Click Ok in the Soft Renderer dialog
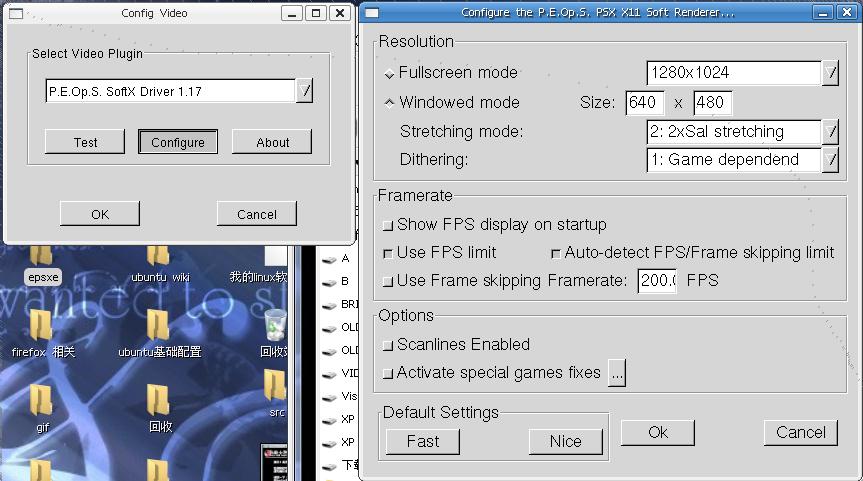This screenshot has width=863, height=481. coord(658,433)
